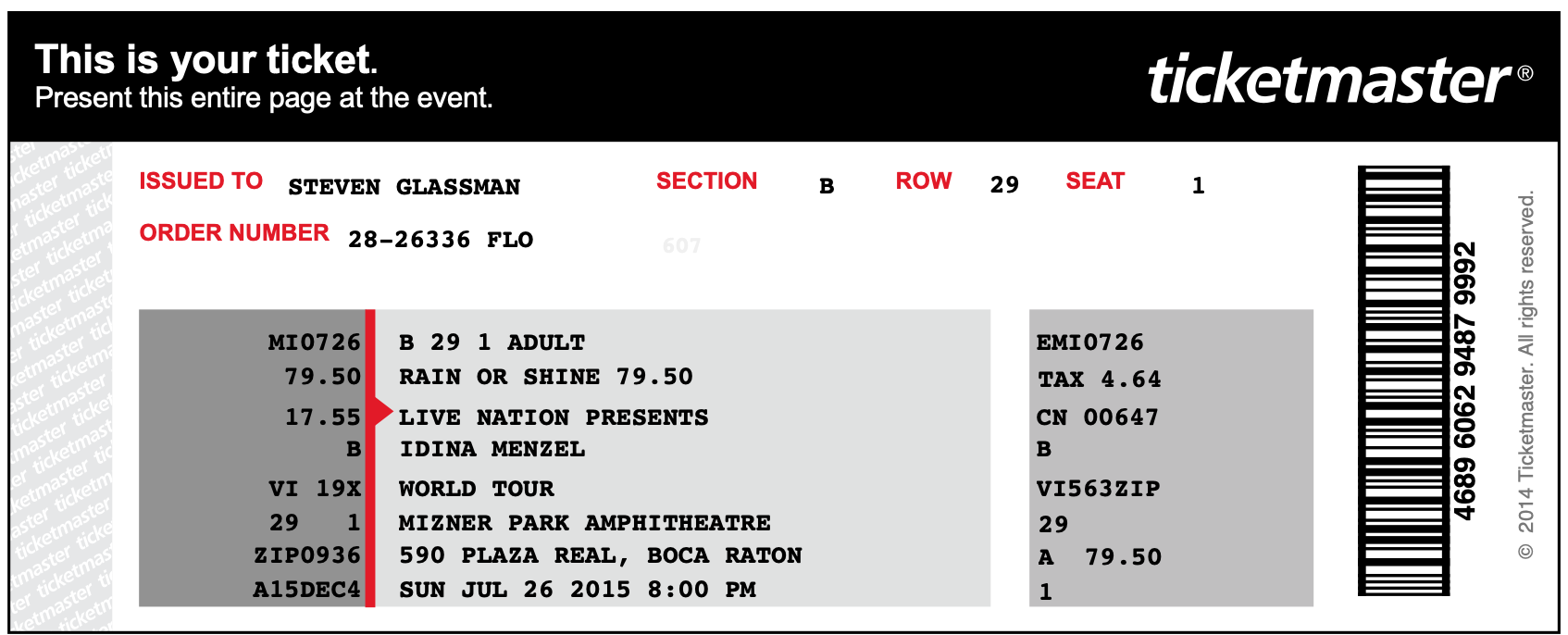Image resolution: width=1568 pixels, height=635 pixels.
Task: Select the ORDER NUMBER label
Action: (234, 233)
